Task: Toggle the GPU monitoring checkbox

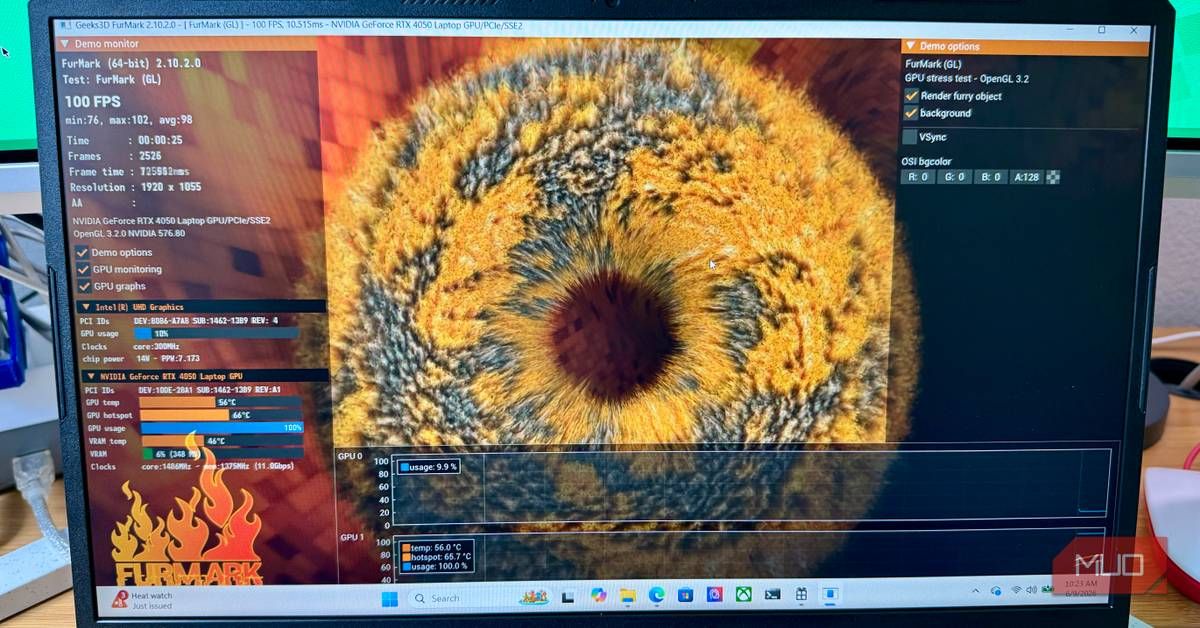Action: 83,269
